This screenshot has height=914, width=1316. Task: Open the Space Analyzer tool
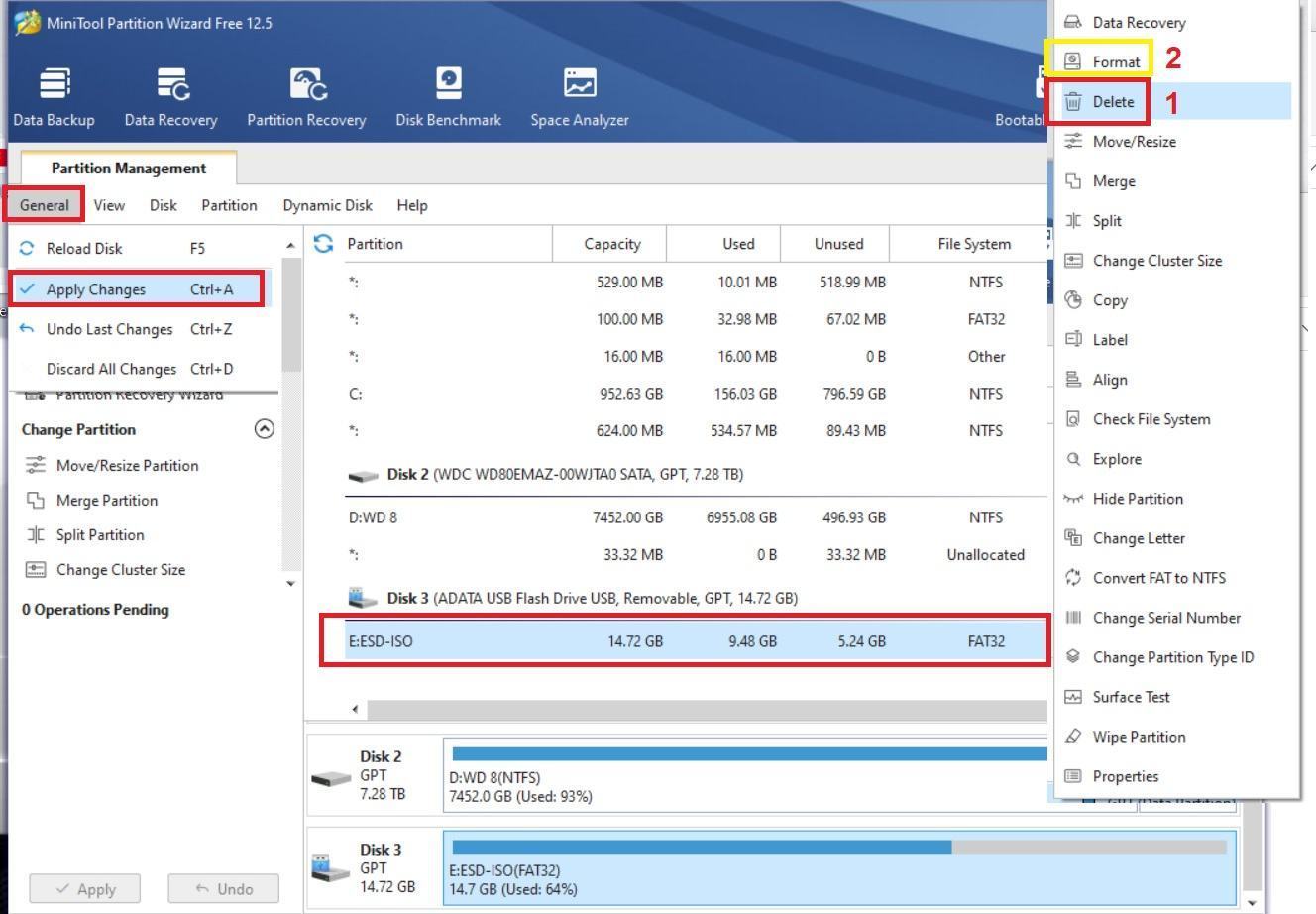click(x=580, y=83)
